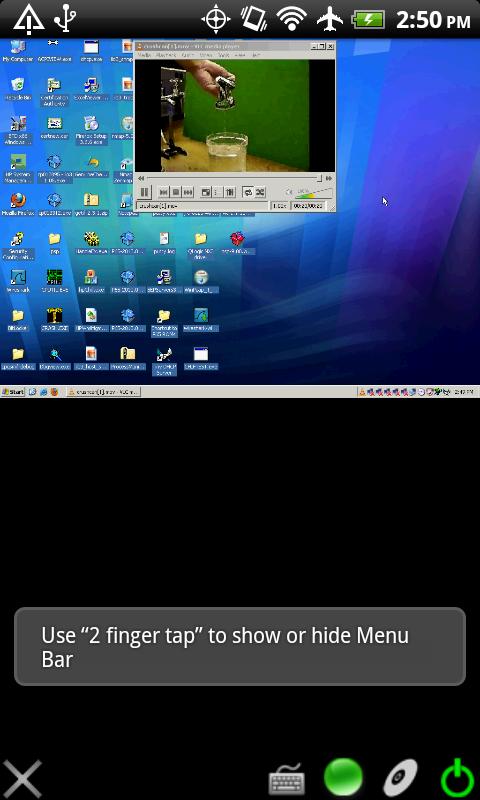Click the VLC seek bar
480x800 pixels.
point(234,178)
